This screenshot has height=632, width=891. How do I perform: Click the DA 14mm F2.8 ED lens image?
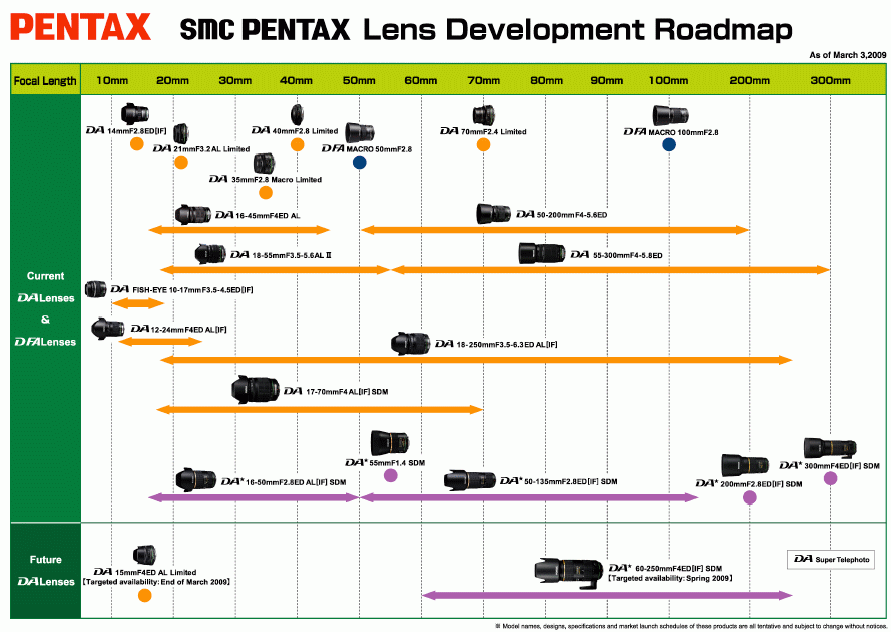point(134,114)
